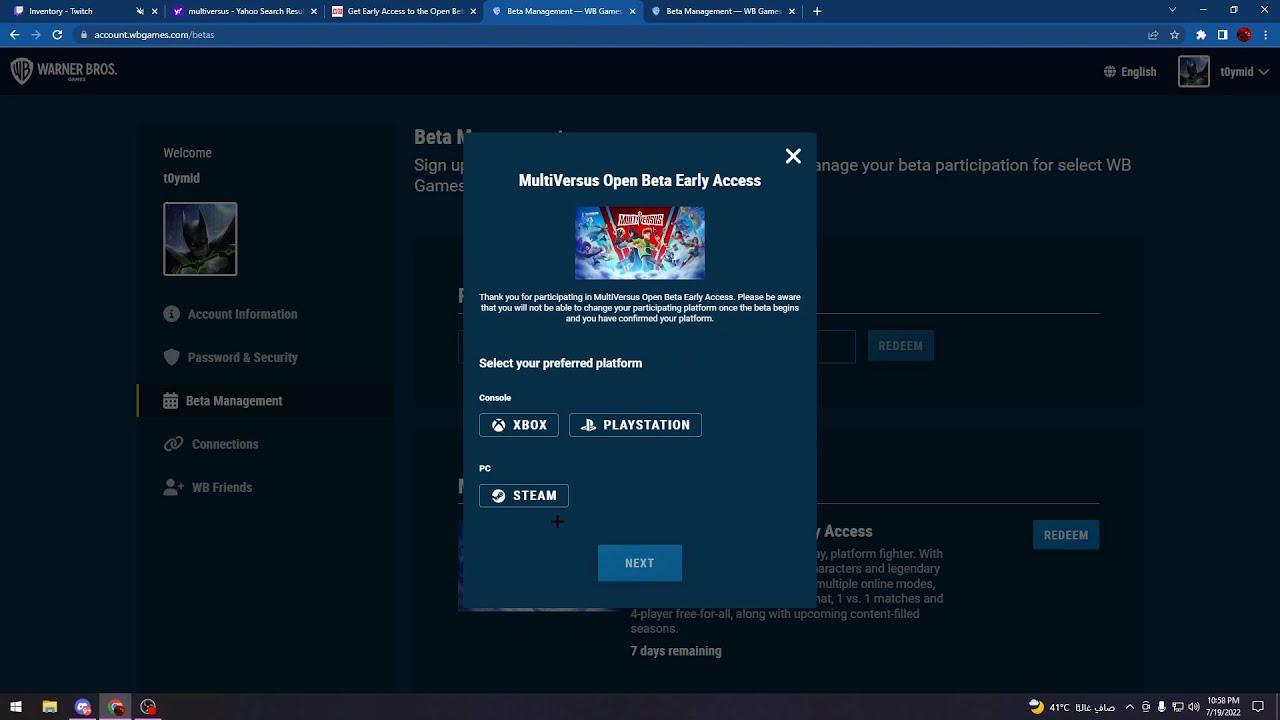This screenshot has width=1280, height=720.
Task: Close the Inventory - Twitch tab
Action: (155, 11)
